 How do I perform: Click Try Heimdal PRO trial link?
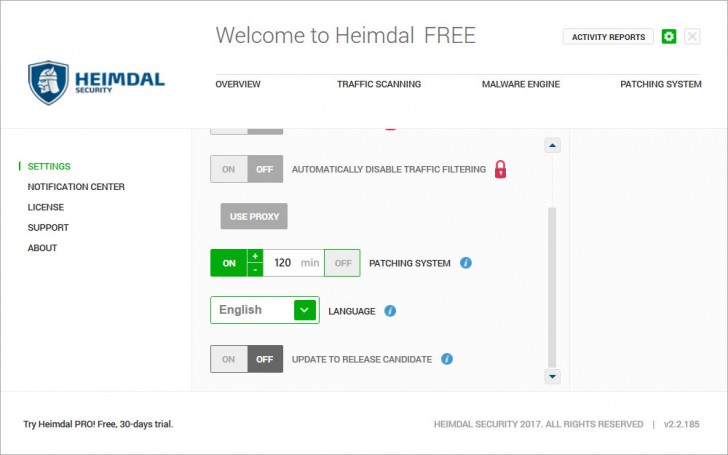coord(98,424)
